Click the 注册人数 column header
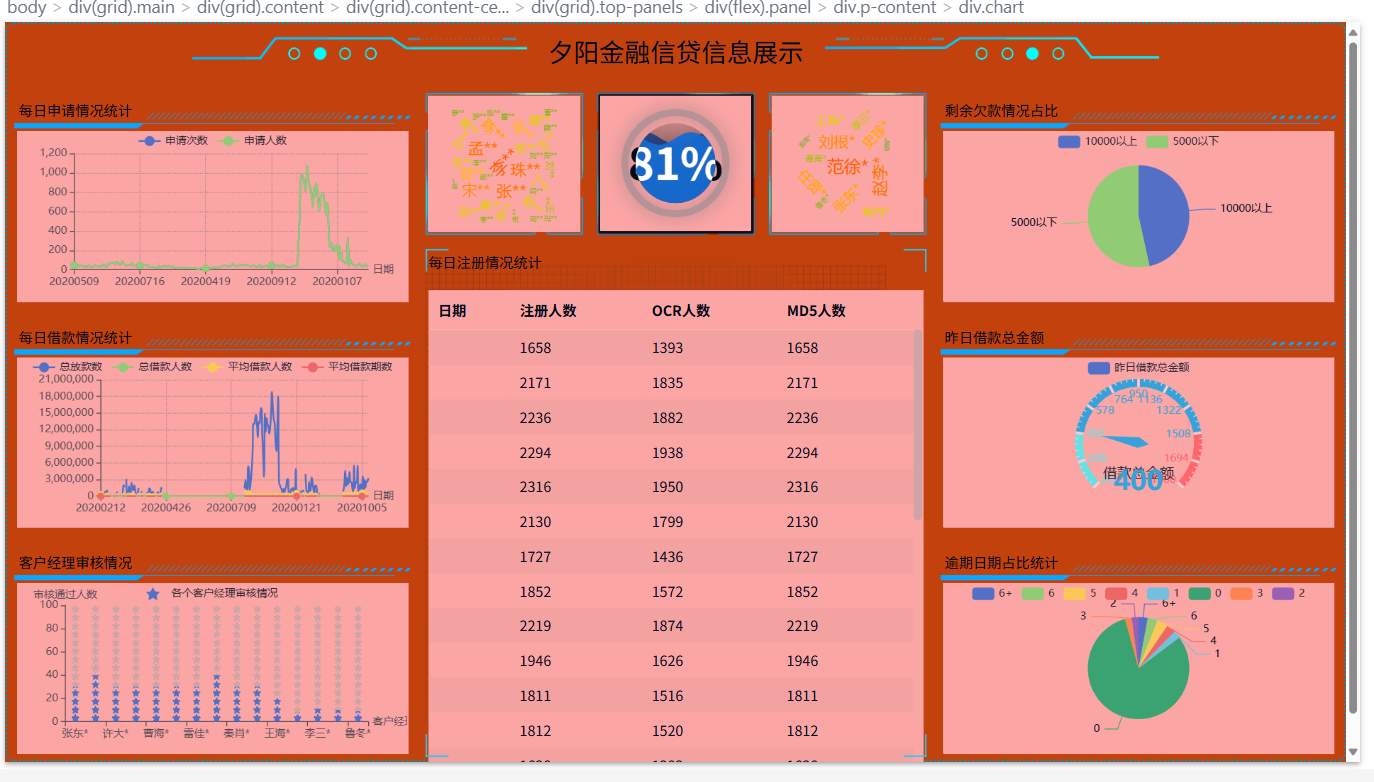This screenshot has height=782, width=1374. coord(548,311)
